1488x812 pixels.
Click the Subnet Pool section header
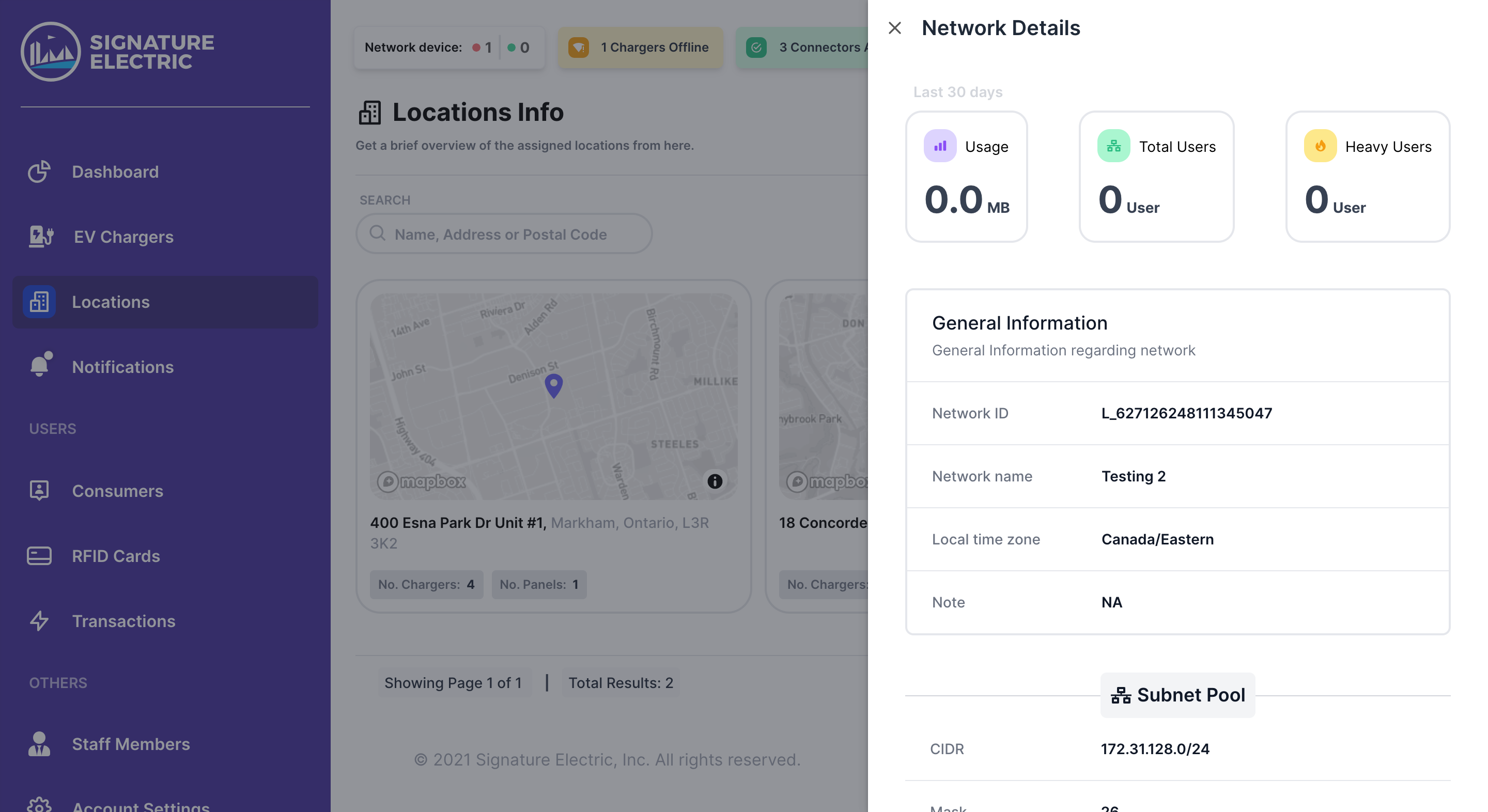(x=1177, y=695)
